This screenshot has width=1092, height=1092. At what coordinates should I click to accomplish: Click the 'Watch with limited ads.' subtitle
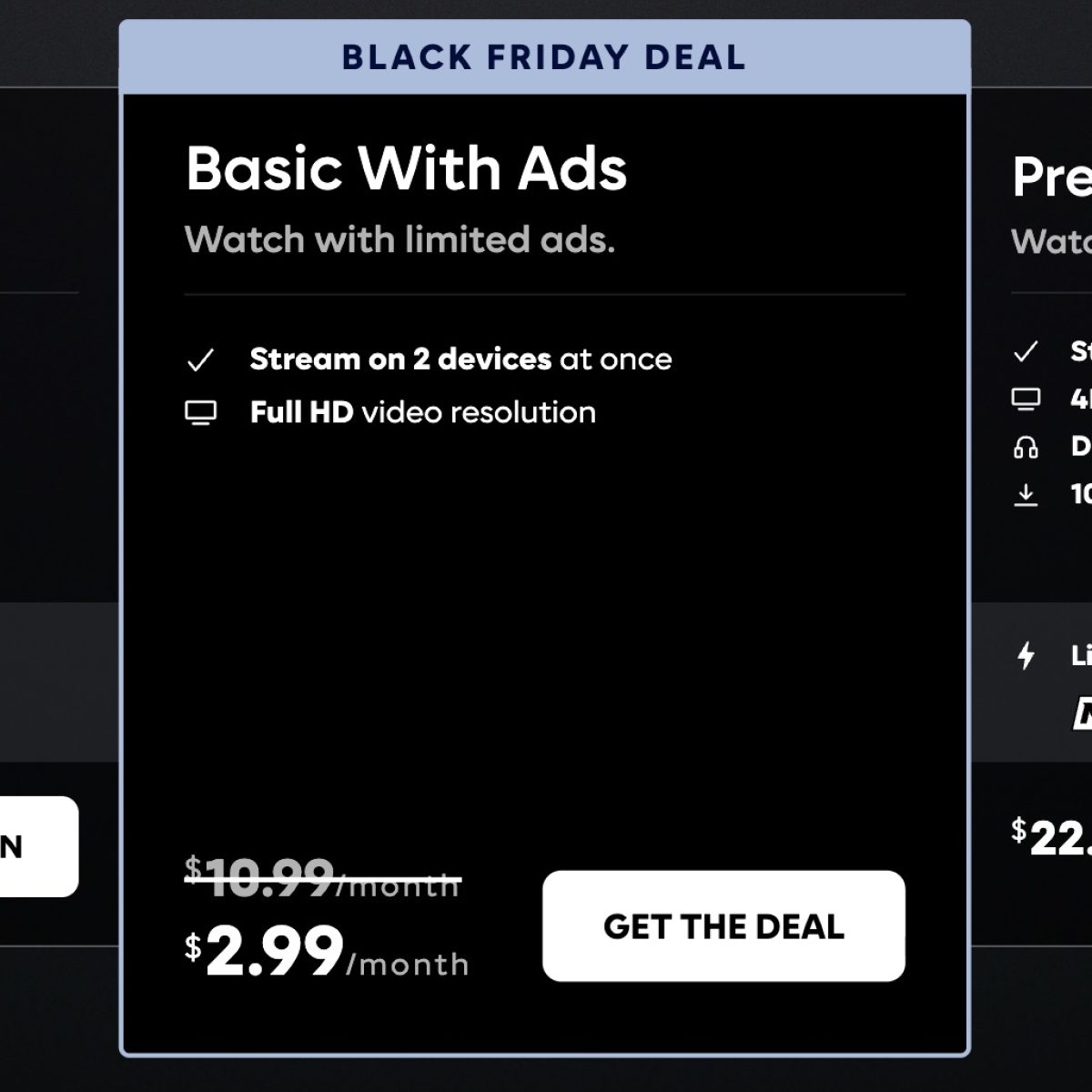[x=399, y=240]
